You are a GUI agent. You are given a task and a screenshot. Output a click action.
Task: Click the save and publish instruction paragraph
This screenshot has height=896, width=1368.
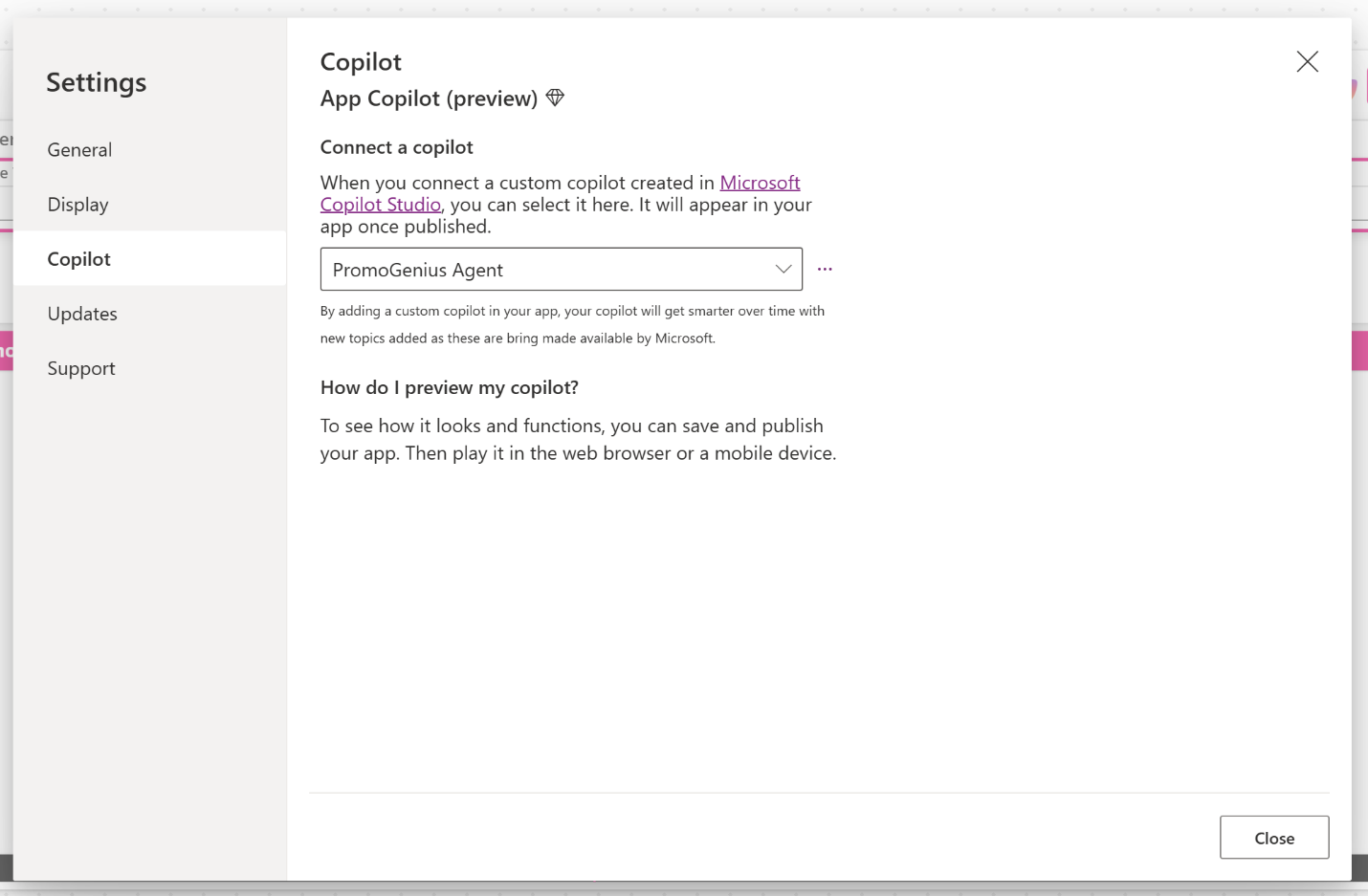pos(578,439)
